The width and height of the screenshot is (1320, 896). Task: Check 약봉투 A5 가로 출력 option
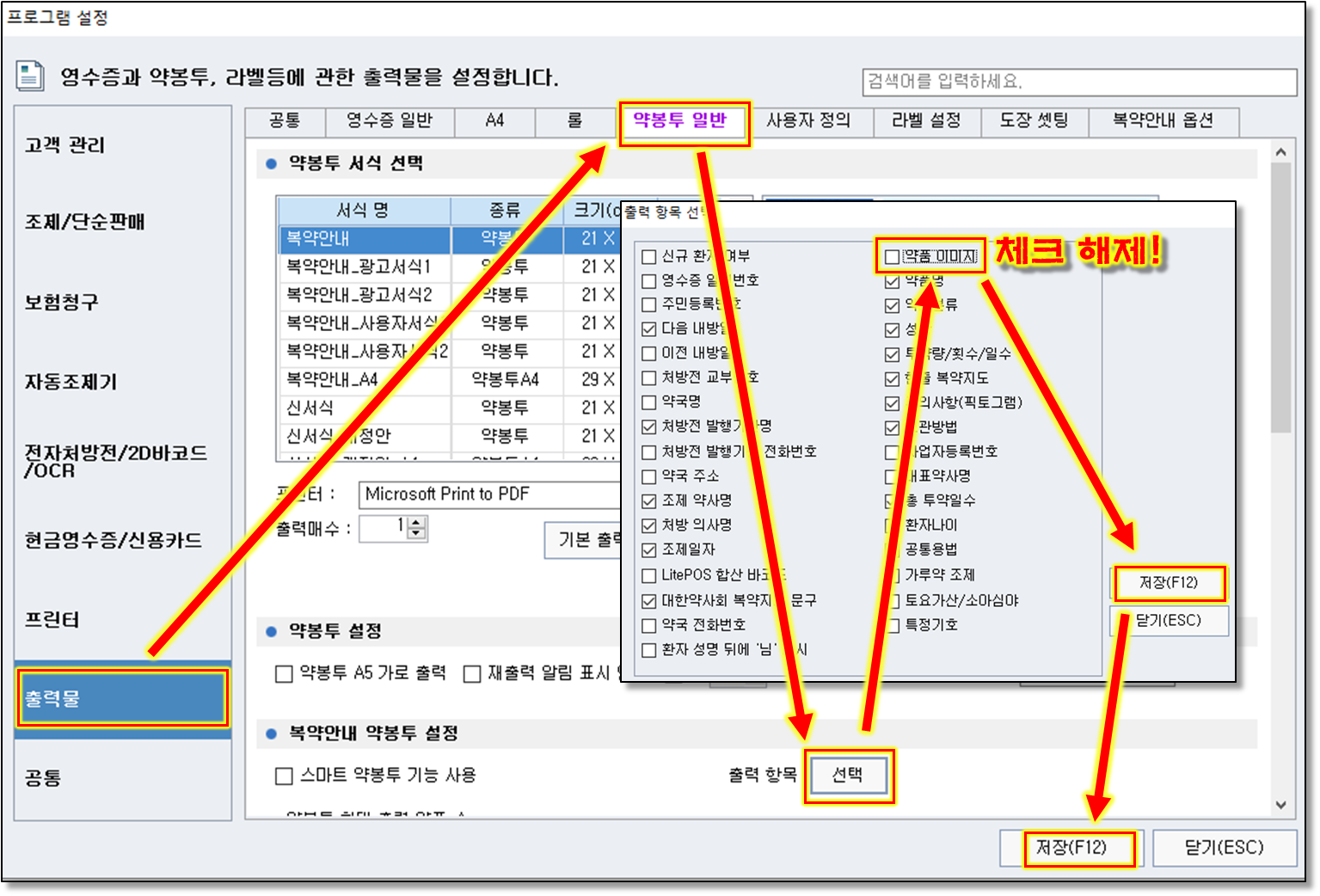(x=284, y=674)
